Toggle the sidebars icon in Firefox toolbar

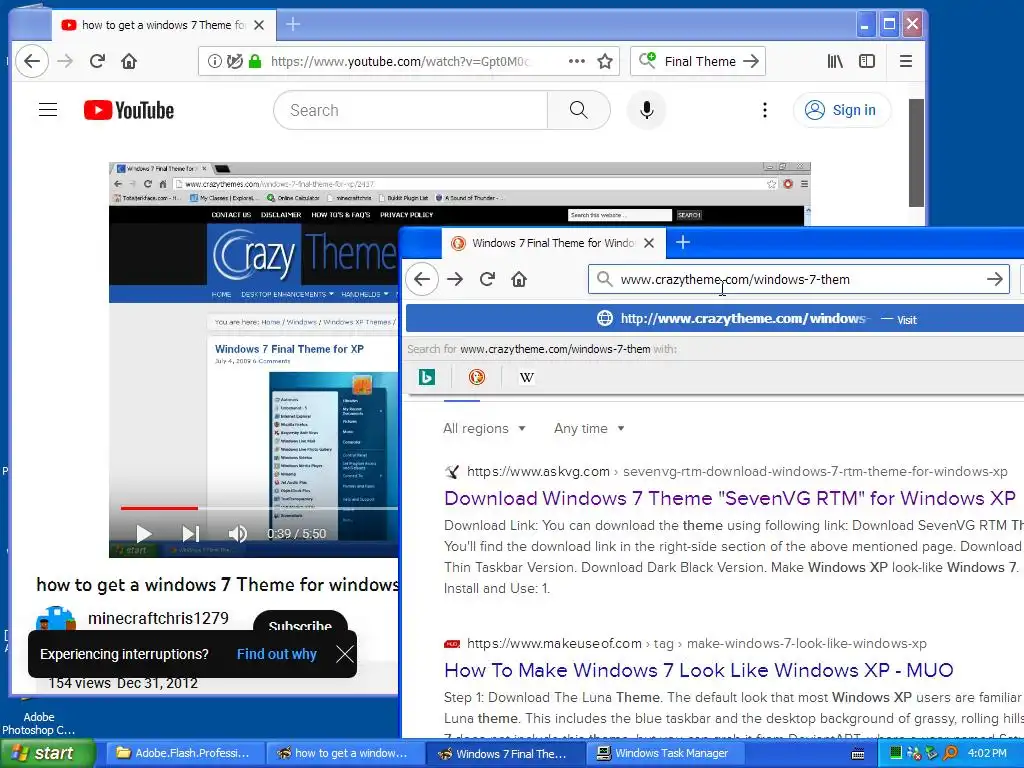point(867,61)
